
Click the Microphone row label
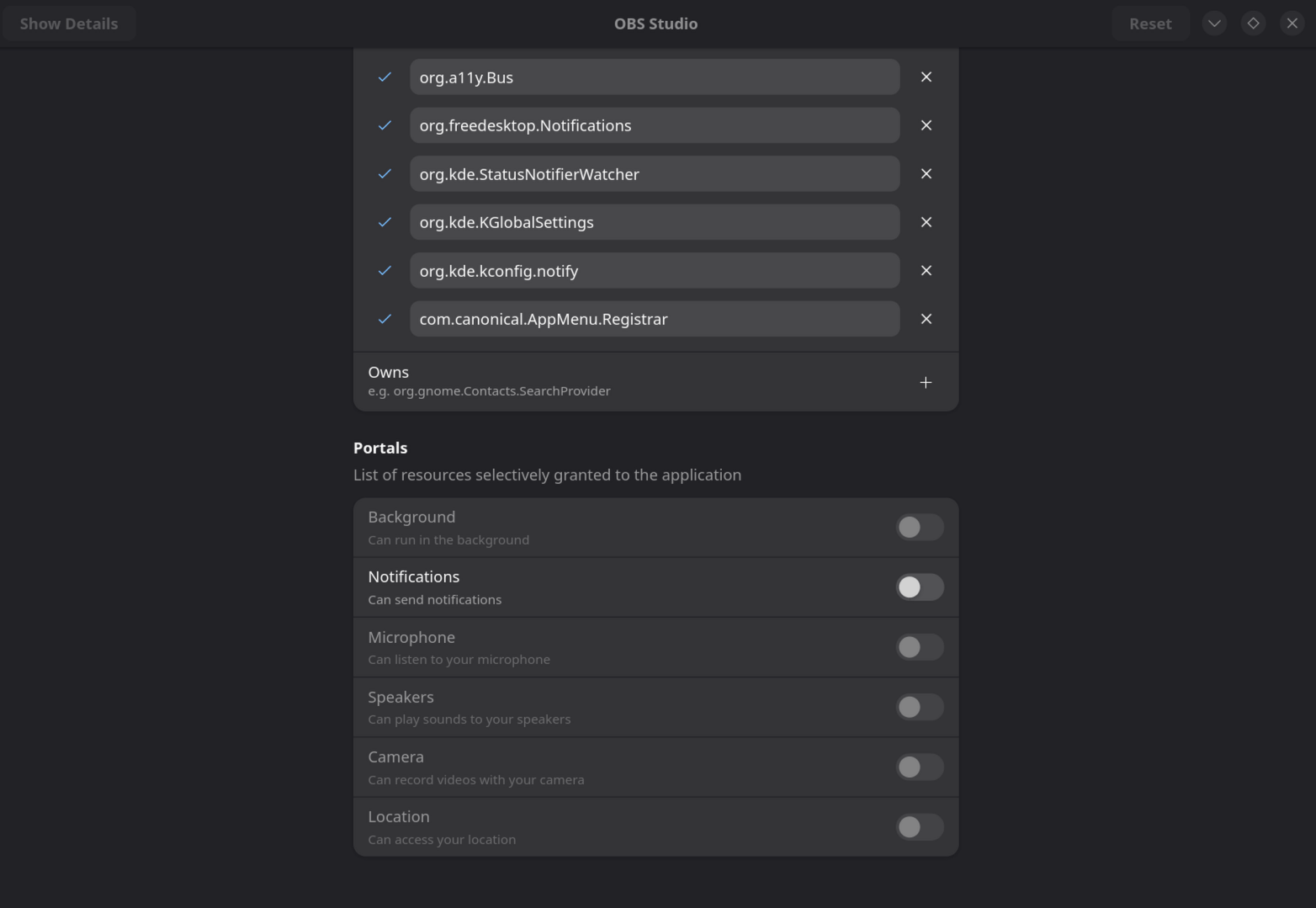coord(411,637)
